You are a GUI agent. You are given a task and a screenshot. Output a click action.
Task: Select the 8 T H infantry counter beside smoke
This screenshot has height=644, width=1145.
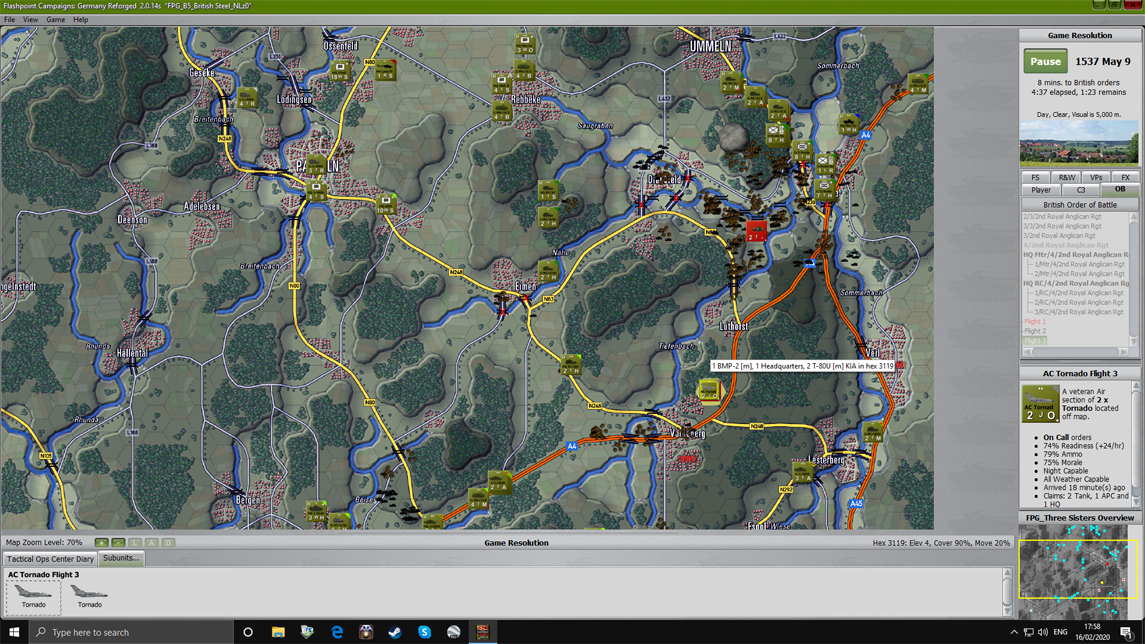776,134
